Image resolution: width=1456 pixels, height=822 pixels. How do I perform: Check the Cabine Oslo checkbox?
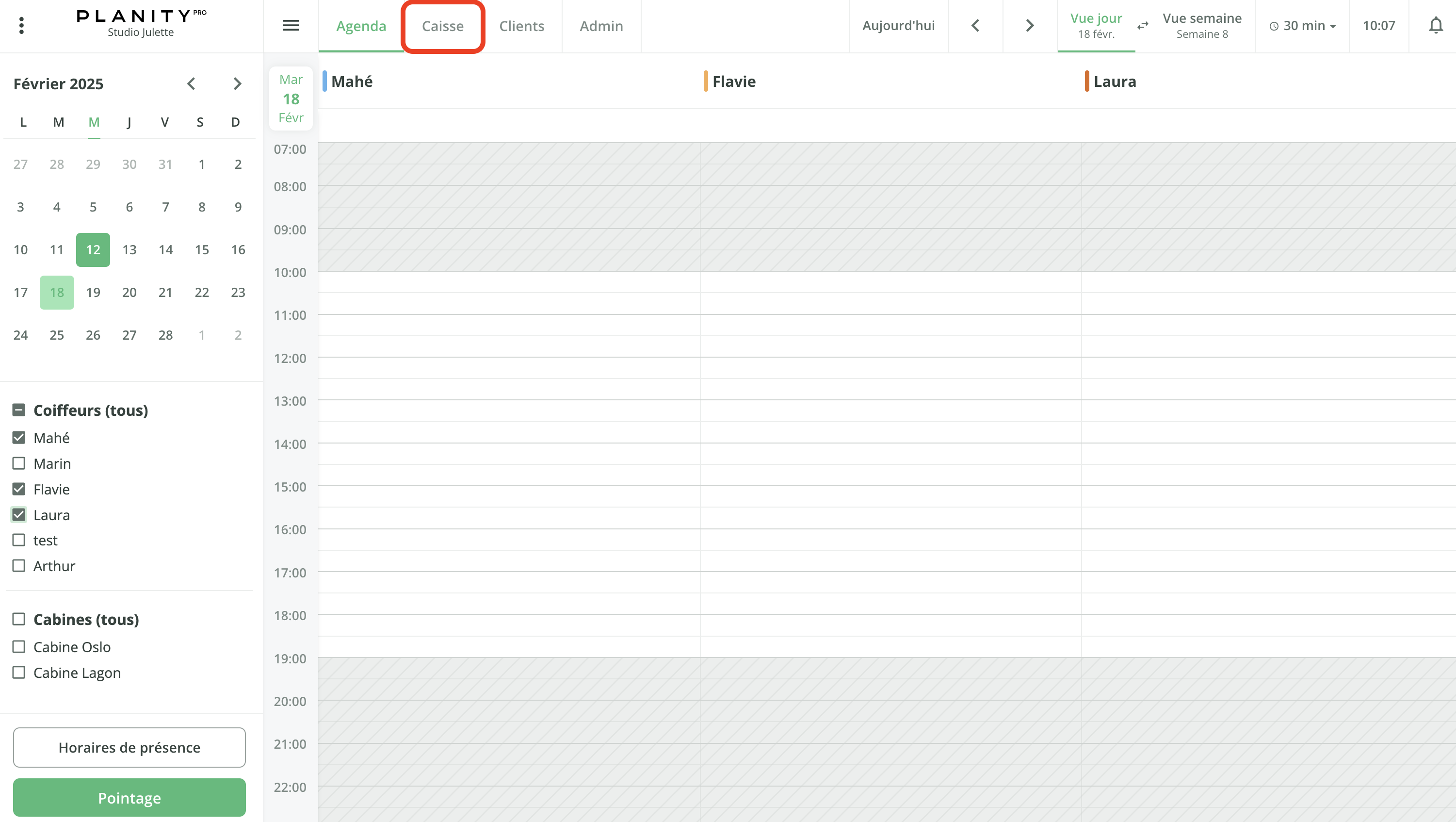(18, 646)
